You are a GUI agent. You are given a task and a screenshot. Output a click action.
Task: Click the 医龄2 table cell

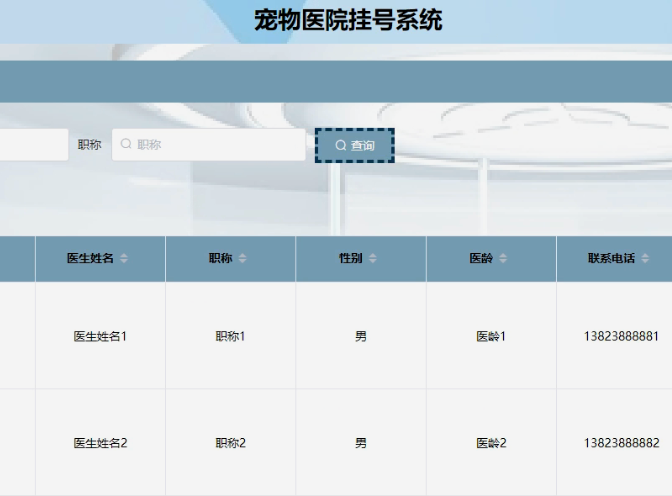click(491, 443)
